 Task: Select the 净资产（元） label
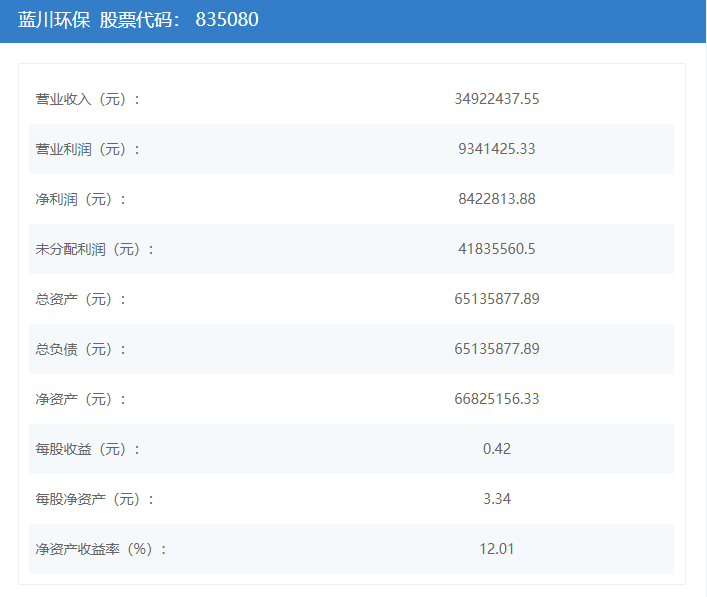click(81, 399)
